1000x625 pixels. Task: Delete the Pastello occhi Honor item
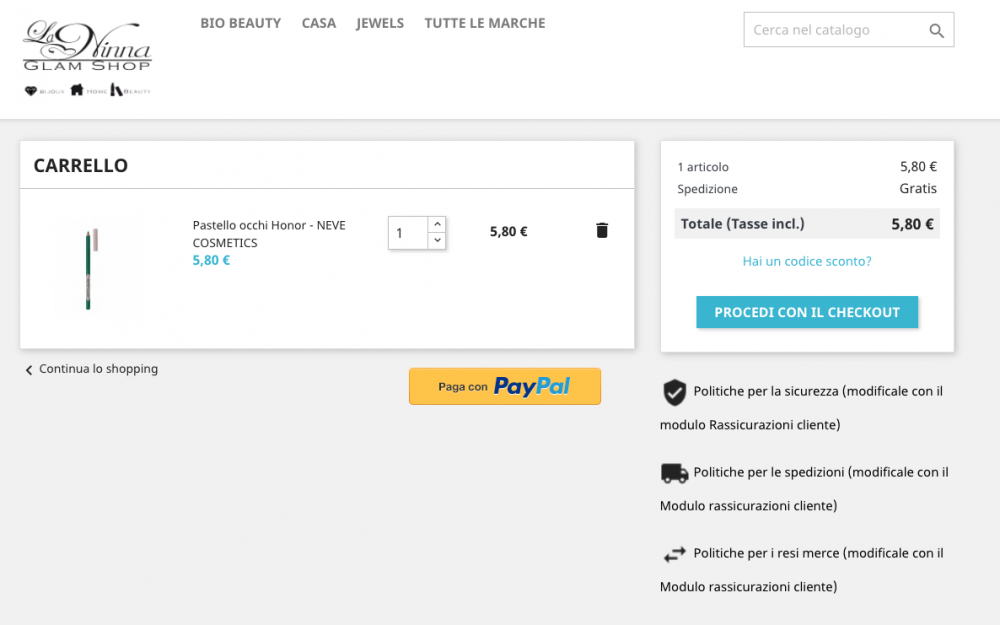(x=601, y=230)
